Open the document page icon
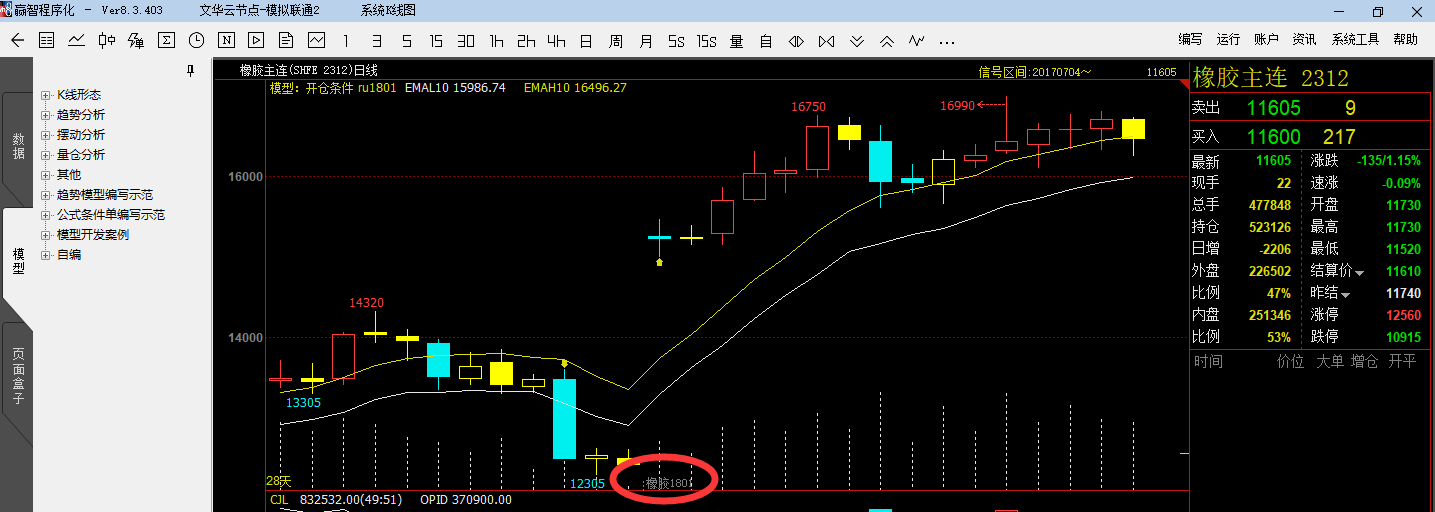 pyautogui.click(x=286, y=41)
